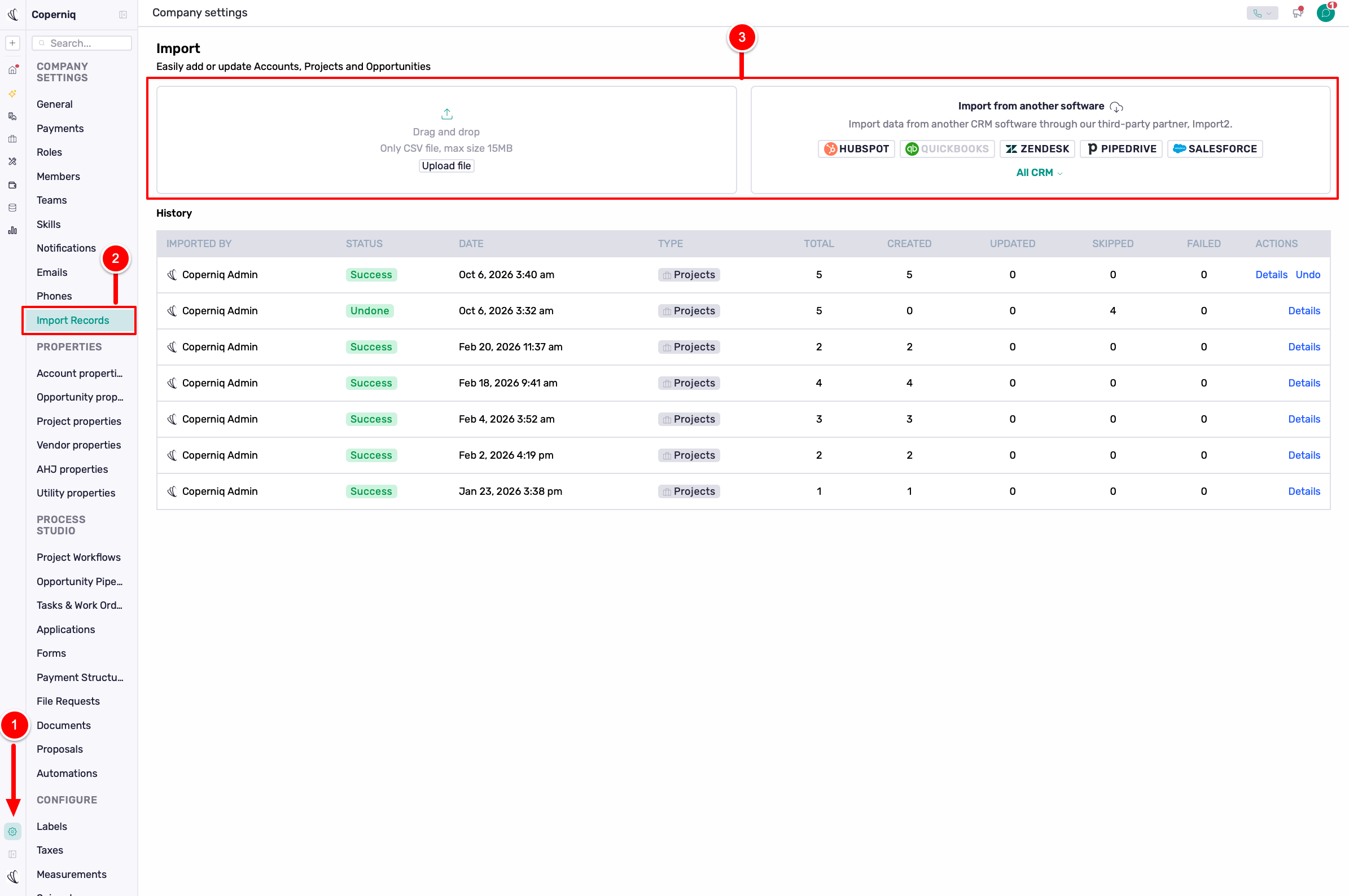
Task: Click the plus create-new button
Action: [12, 43]
